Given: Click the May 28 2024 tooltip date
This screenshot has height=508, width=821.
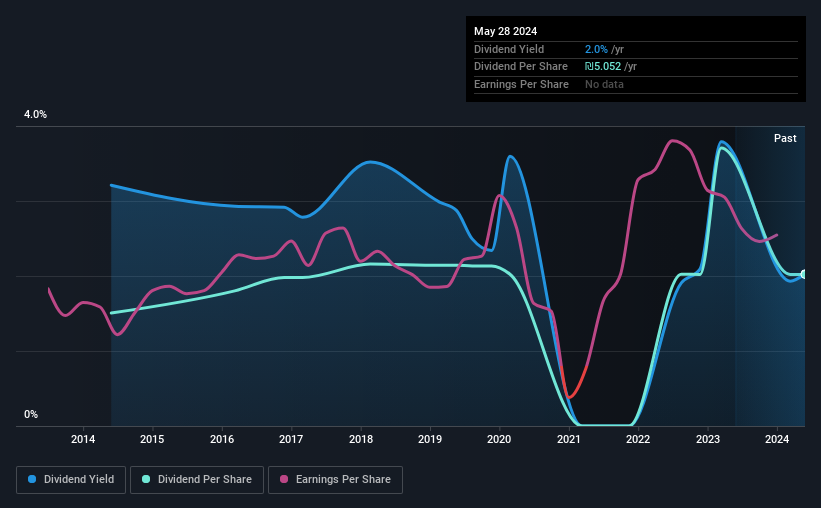Looking at the screenshot, I should tap(505, 31).
